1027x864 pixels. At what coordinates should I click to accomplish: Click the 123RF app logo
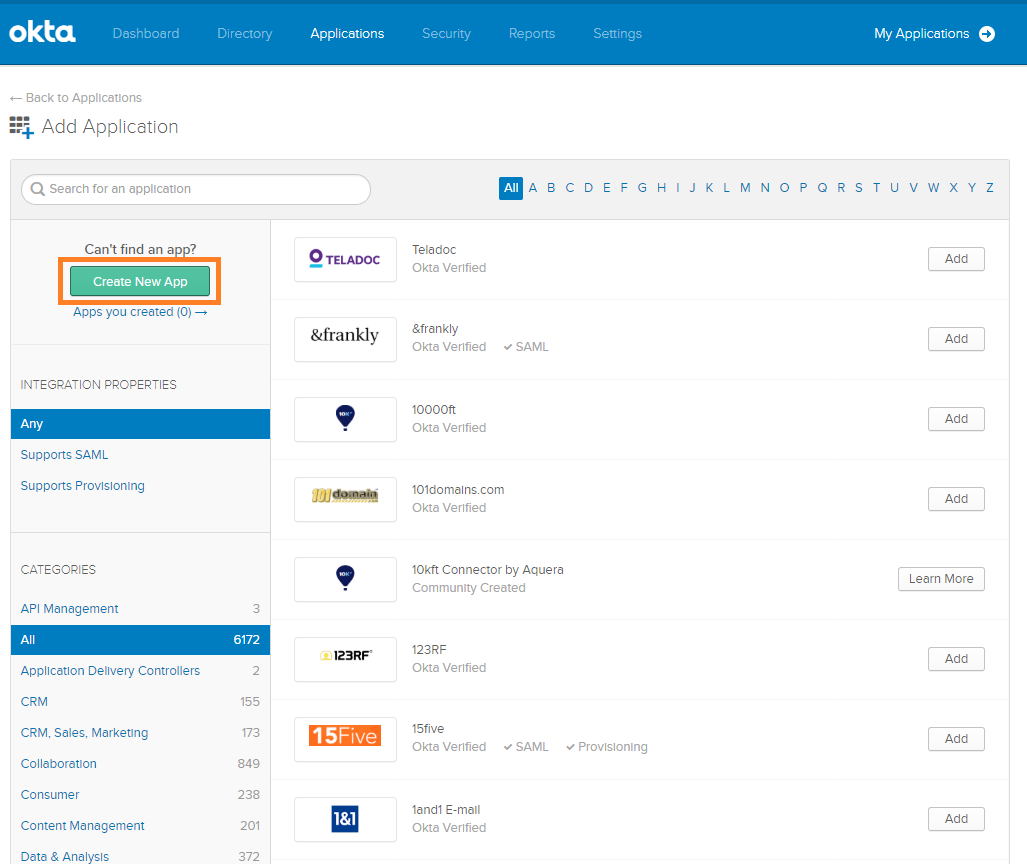point(345,659)
